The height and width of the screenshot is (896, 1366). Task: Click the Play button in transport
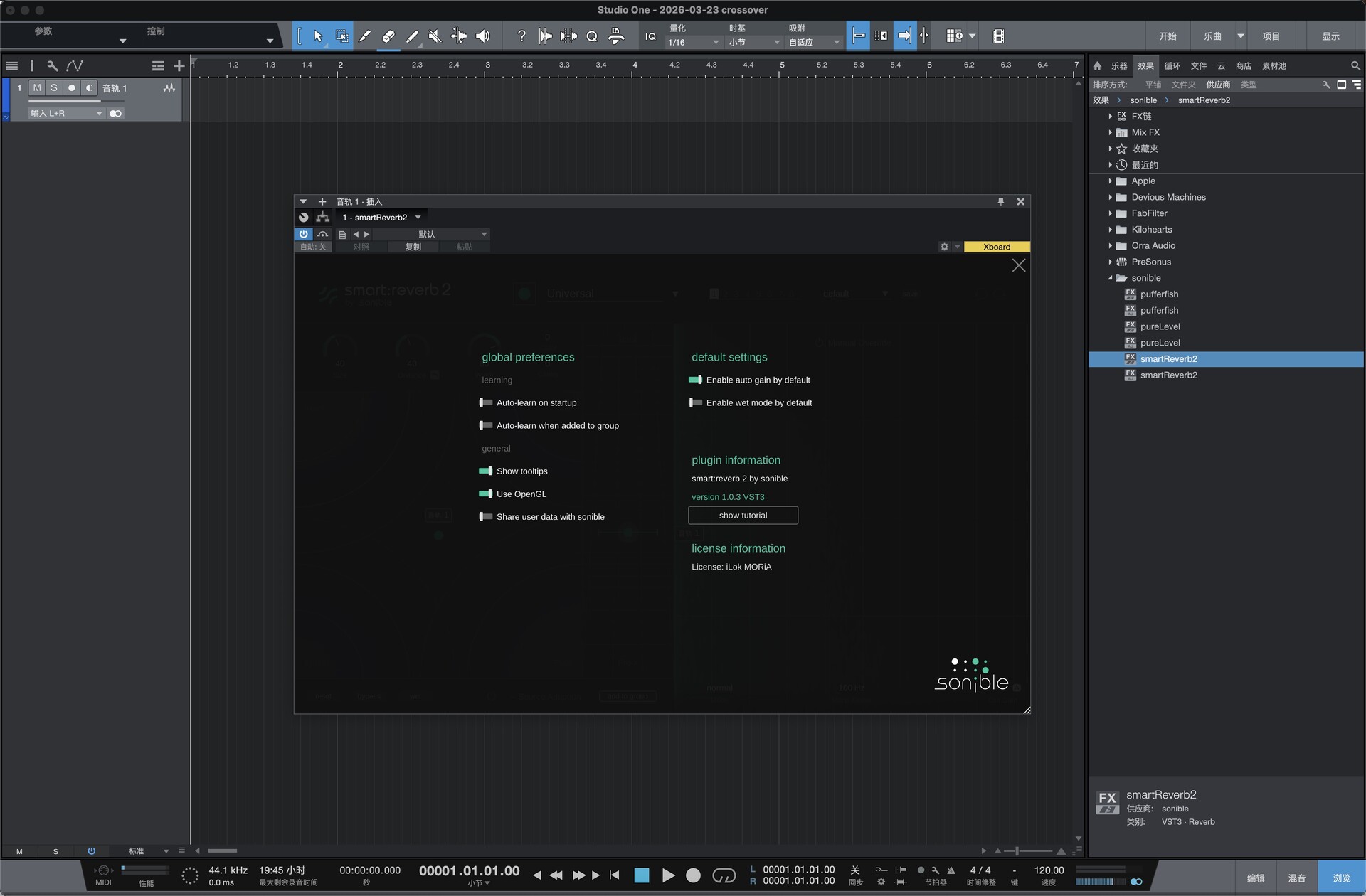pyautogui.click(x=668, y=875)
